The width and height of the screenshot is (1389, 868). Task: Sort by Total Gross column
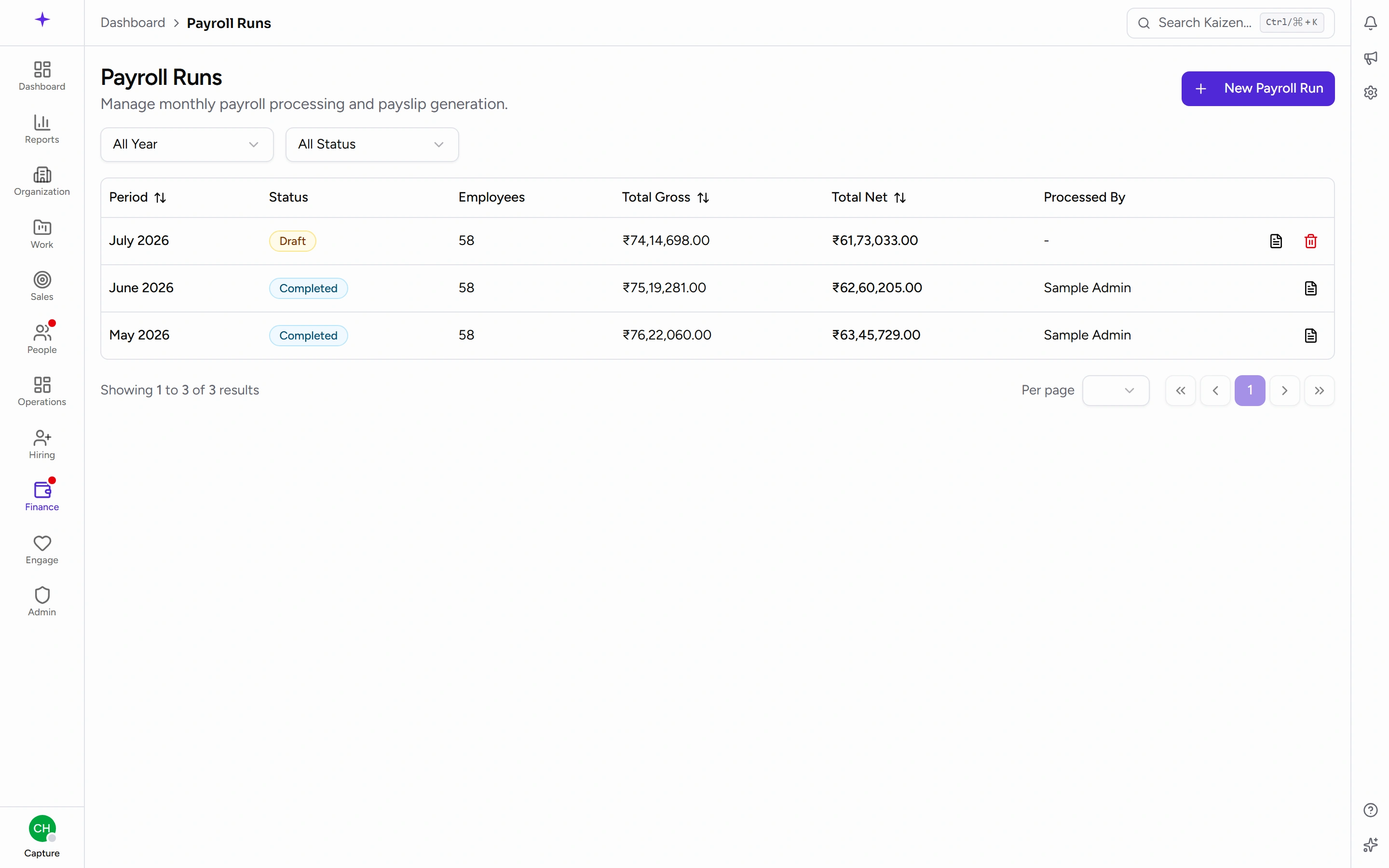click(665, 198)
